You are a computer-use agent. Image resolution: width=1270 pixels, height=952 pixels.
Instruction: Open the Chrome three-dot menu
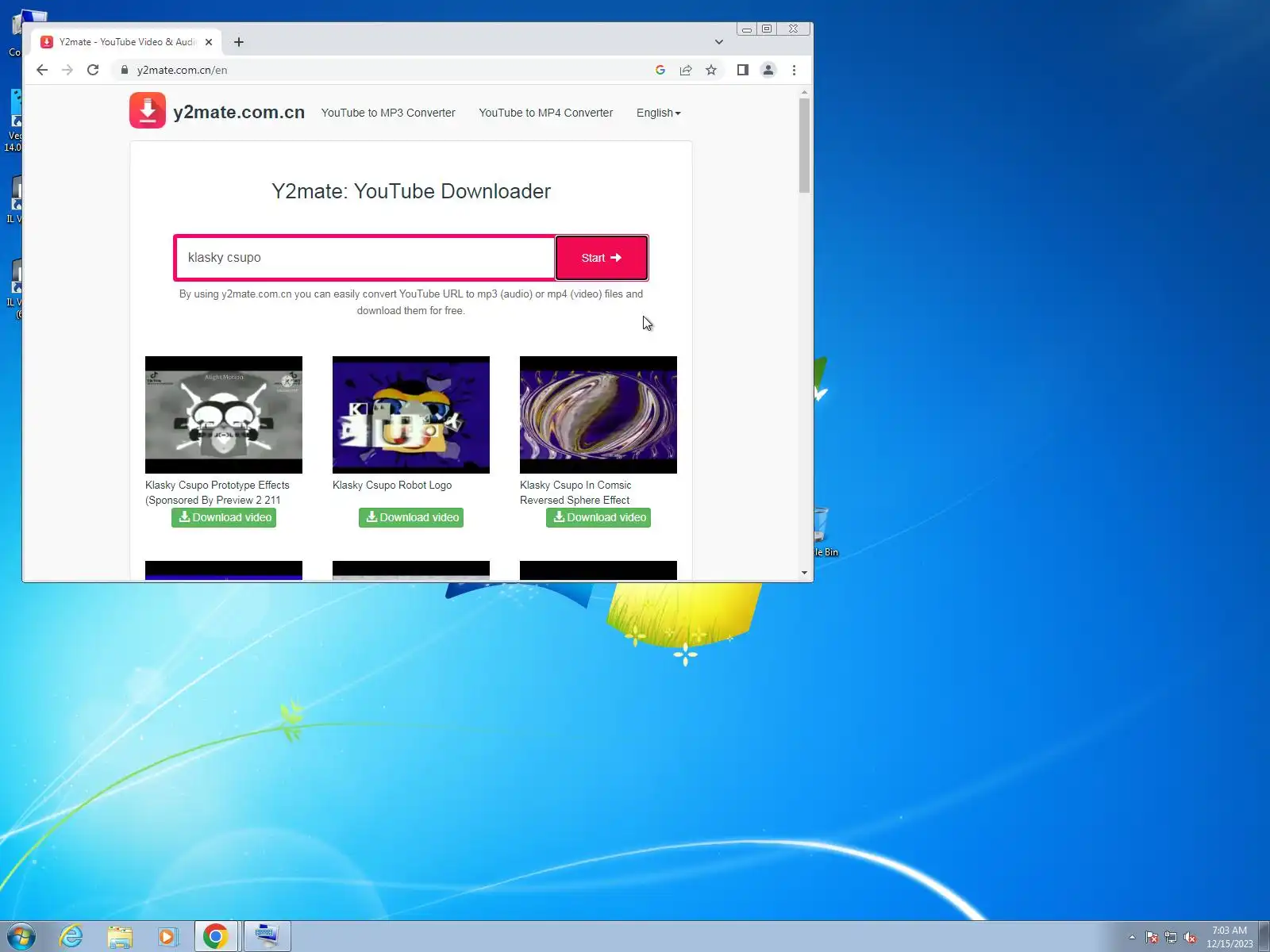[794, 70]
